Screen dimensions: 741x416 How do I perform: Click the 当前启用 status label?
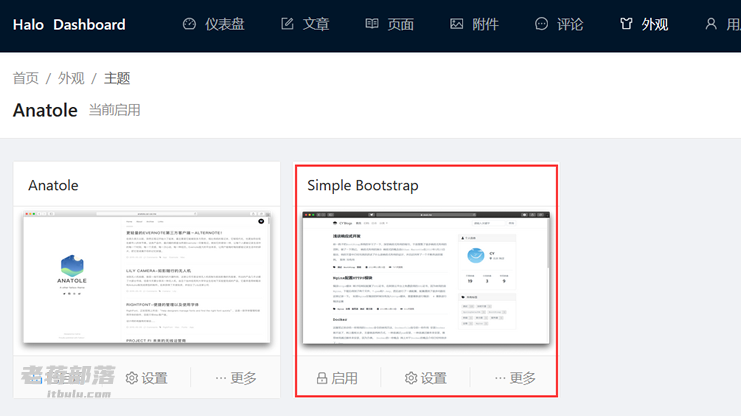pos(114,110)
